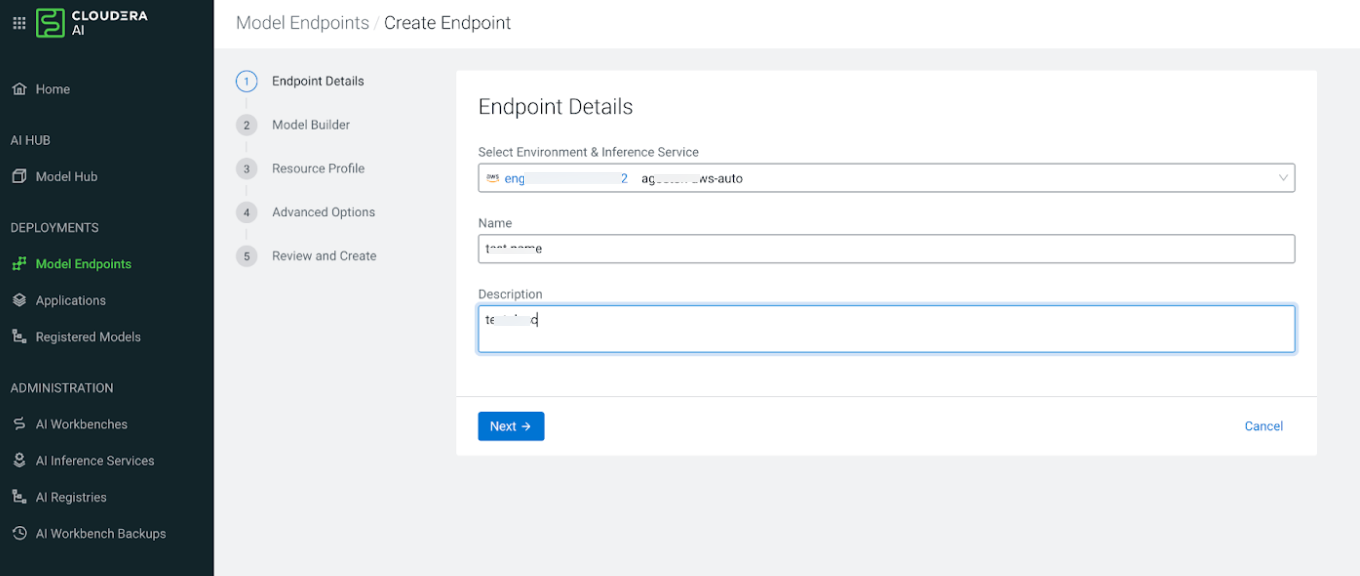
Task: Click the AI Inference Services icon
Action: [x=19, y=461]
